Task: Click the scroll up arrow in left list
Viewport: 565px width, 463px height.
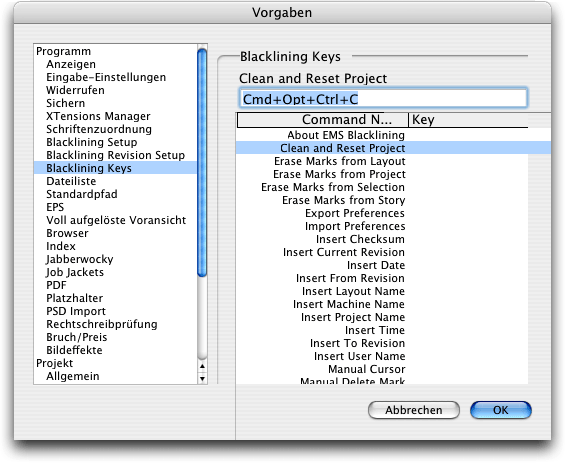Action: click(x=203, y=366)
